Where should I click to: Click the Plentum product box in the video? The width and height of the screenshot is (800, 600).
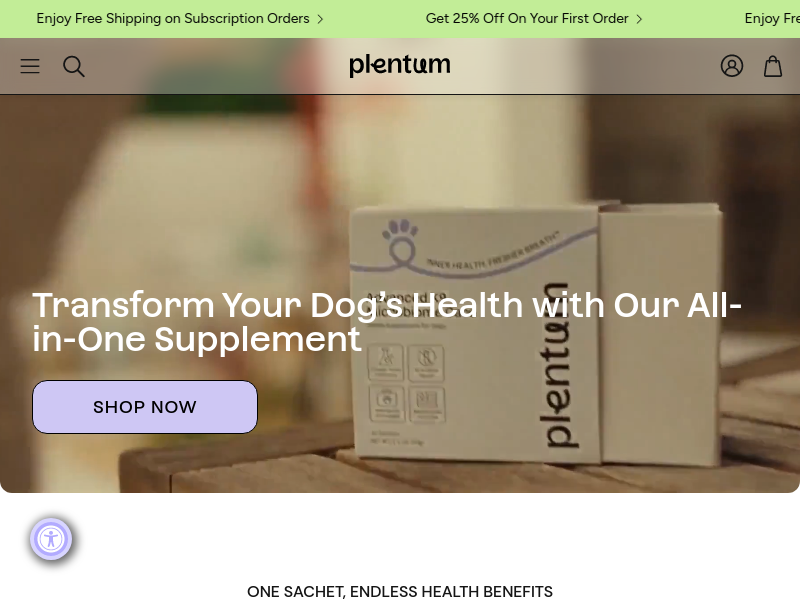click(536, 334)
